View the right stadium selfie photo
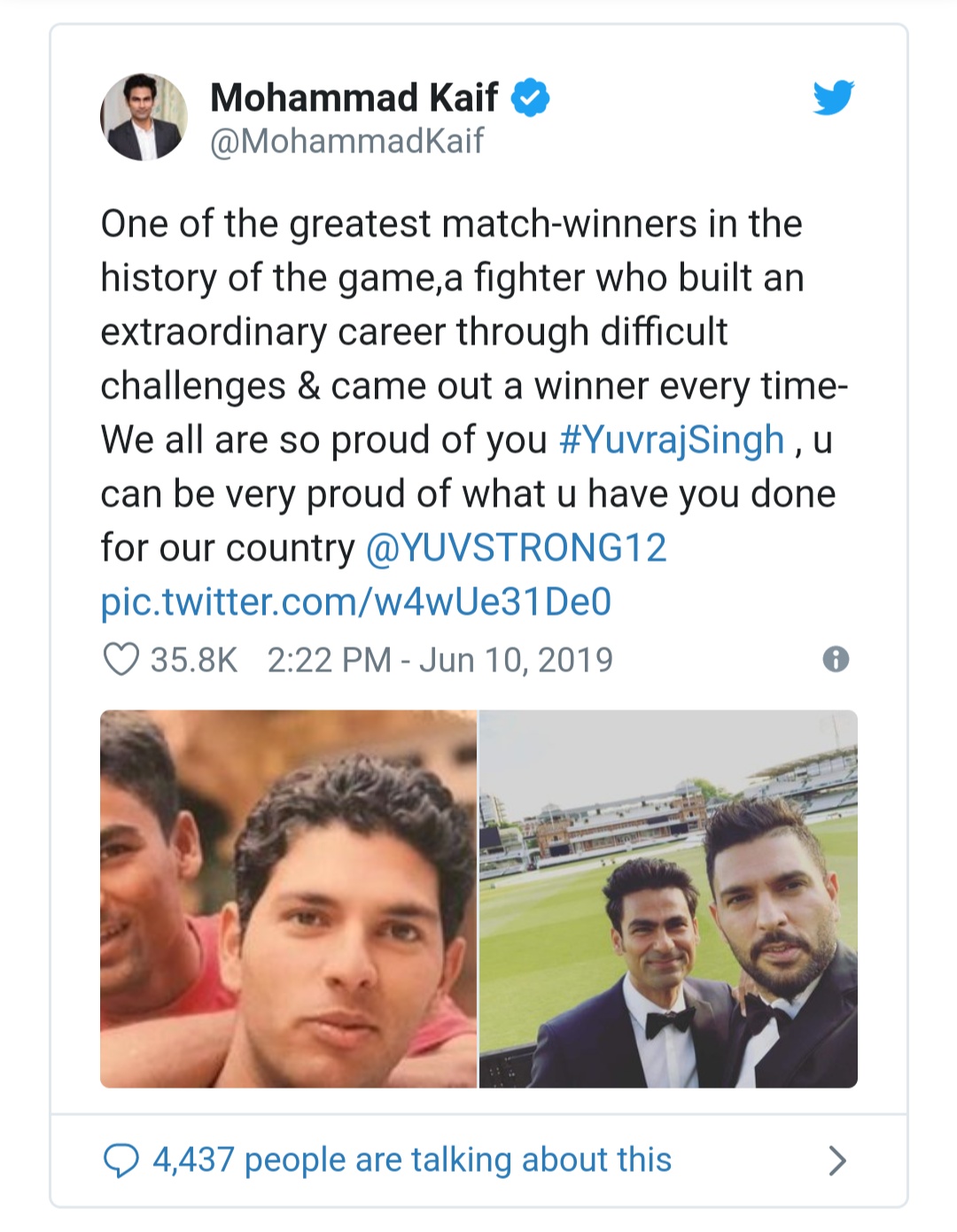The height and width of the screenshot is (1232, 957). (x=668, y=899)
